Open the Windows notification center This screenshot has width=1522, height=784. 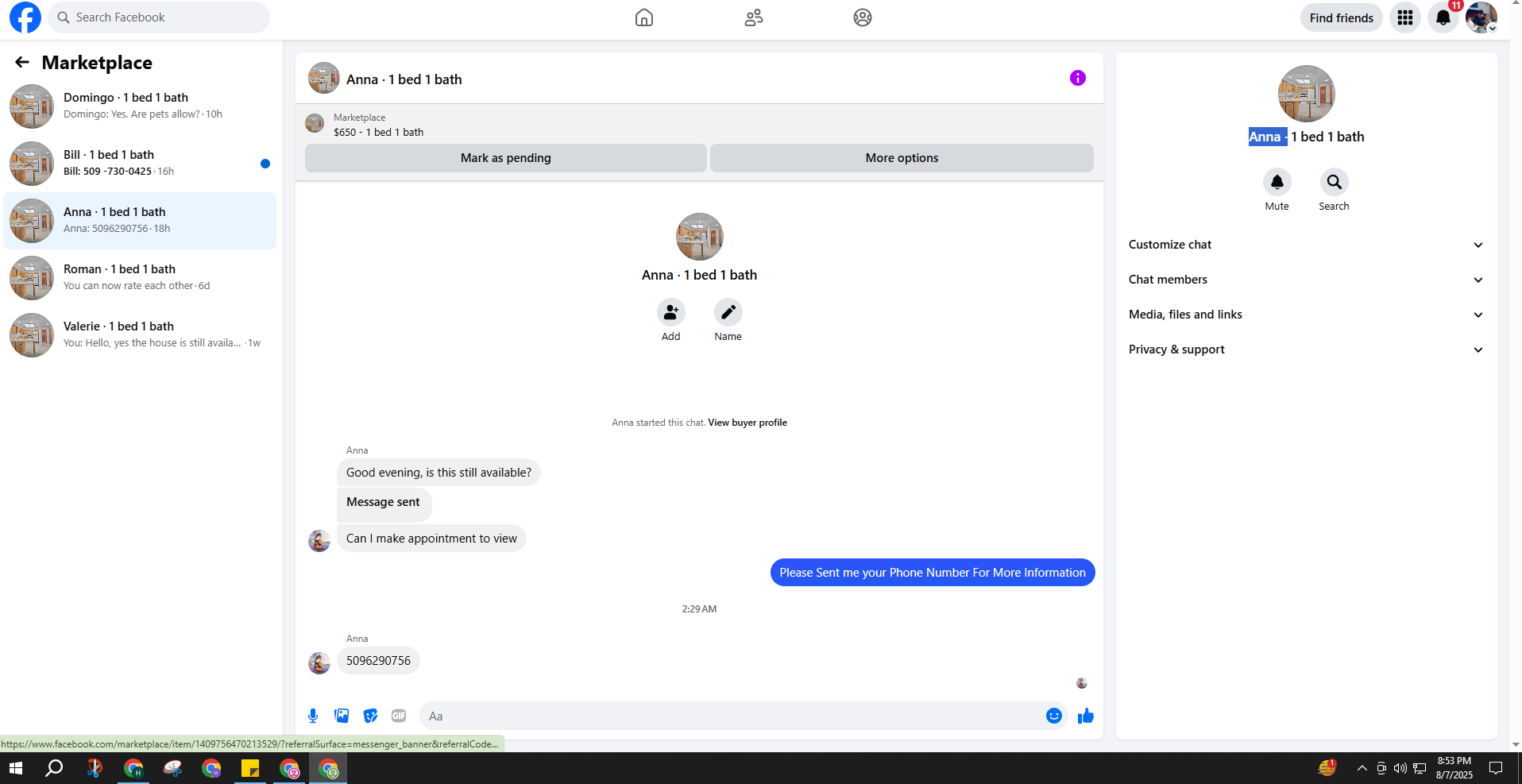1496,768
